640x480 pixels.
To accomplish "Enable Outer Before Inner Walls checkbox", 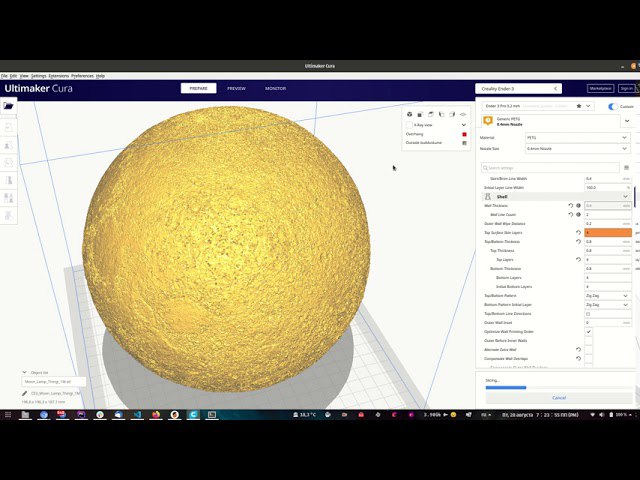I will pos(588,341).
